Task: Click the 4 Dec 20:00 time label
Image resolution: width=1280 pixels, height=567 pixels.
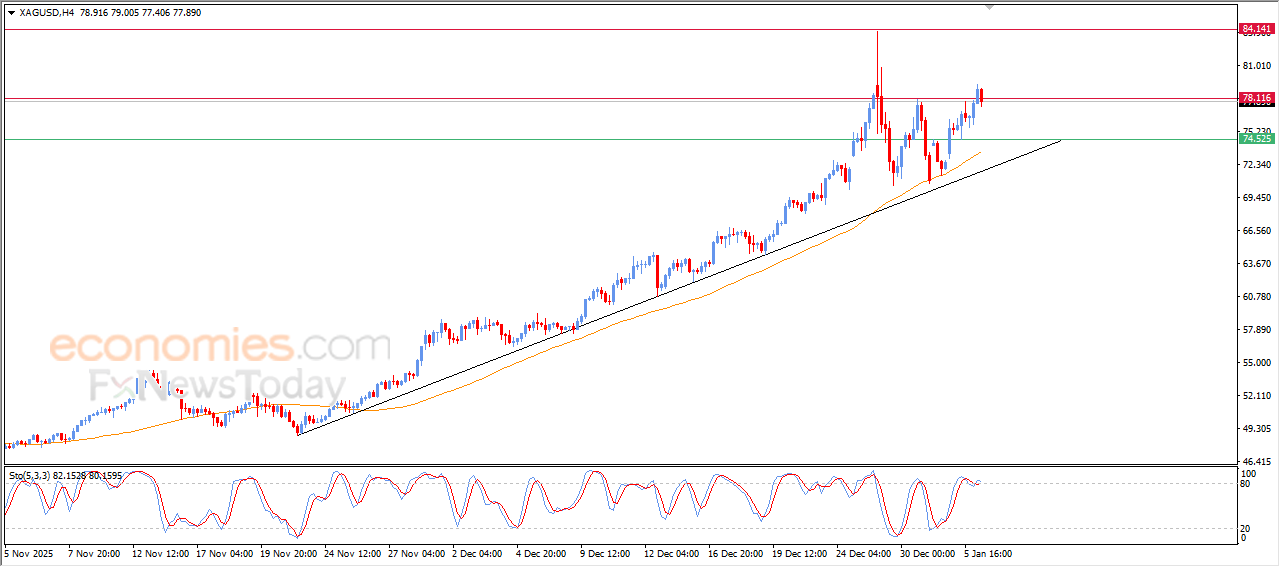Action: (541, 552)
